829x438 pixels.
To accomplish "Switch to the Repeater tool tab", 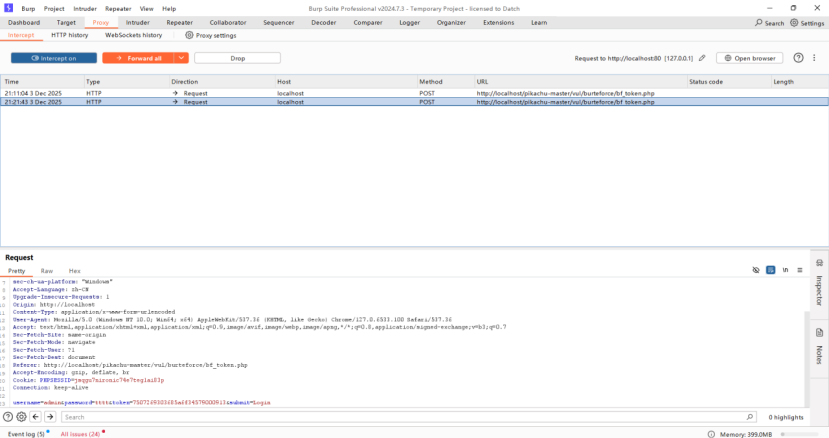I will click(x=180, y=23).
